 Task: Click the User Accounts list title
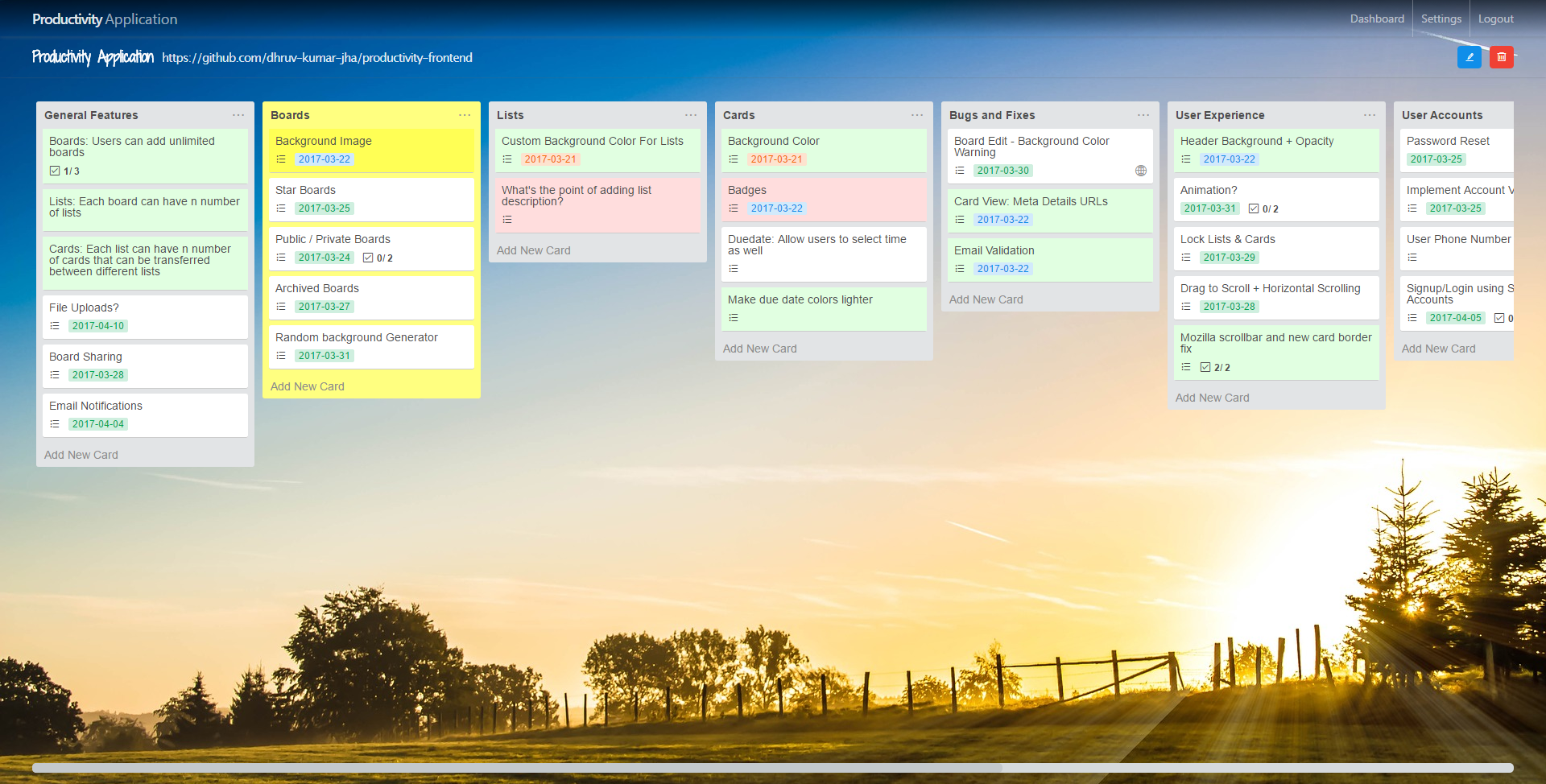coord(1442,115)
